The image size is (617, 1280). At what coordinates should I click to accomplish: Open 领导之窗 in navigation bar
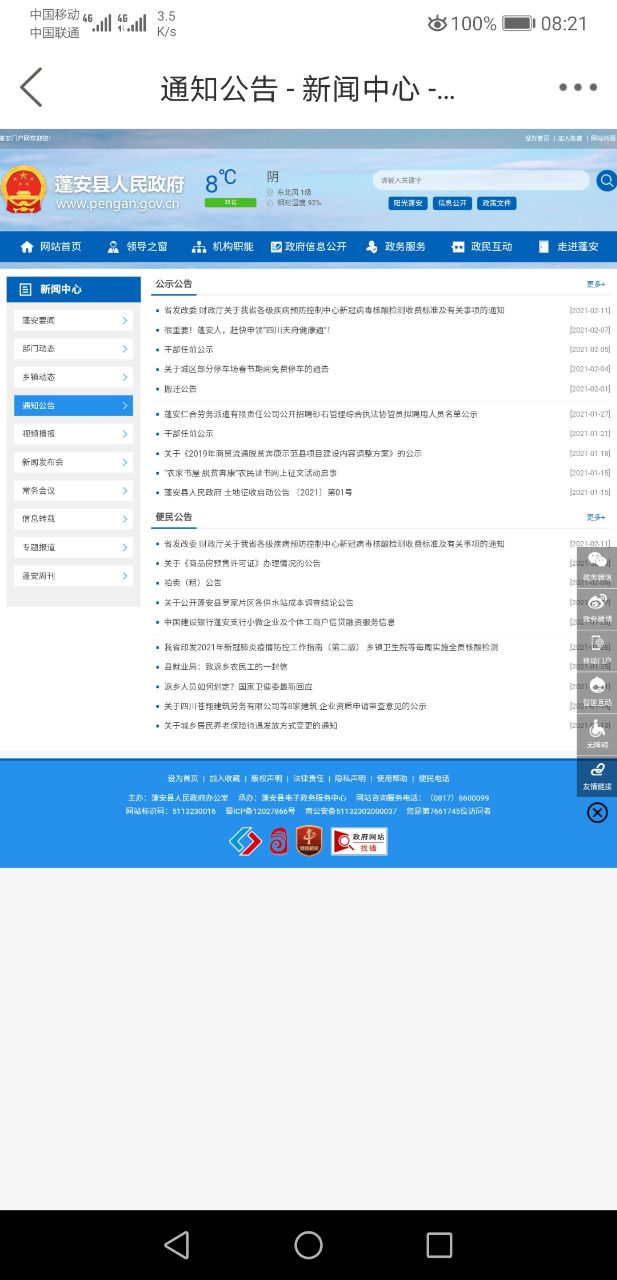click(x=138, y=247)
